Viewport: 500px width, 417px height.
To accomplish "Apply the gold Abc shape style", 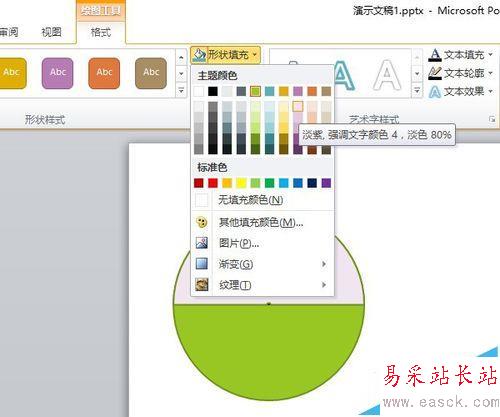I will [12, 73].
